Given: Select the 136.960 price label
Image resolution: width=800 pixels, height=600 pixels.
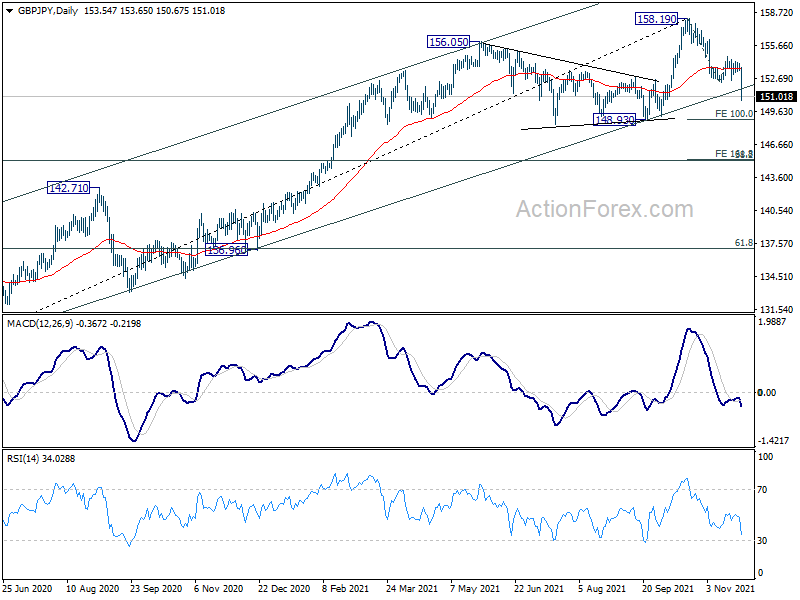Looking at the screenshot, I should coord(226,250).
